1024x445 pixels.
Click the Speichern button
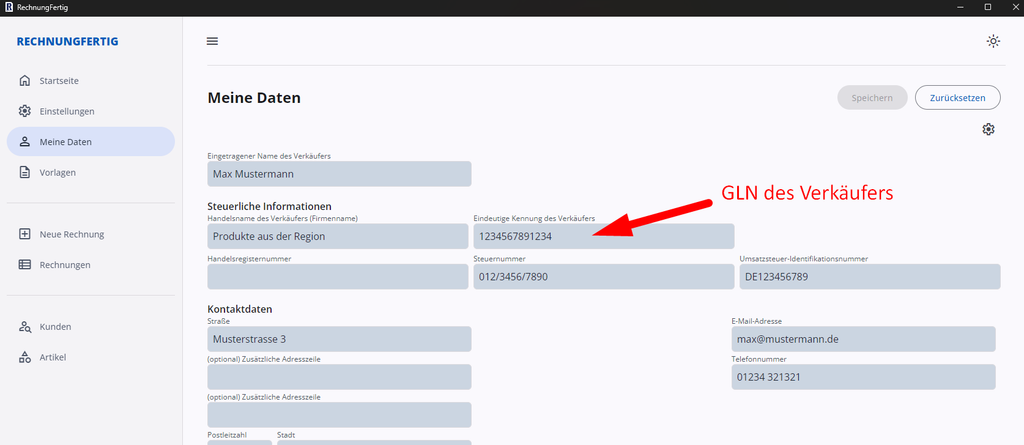point(872,97)
